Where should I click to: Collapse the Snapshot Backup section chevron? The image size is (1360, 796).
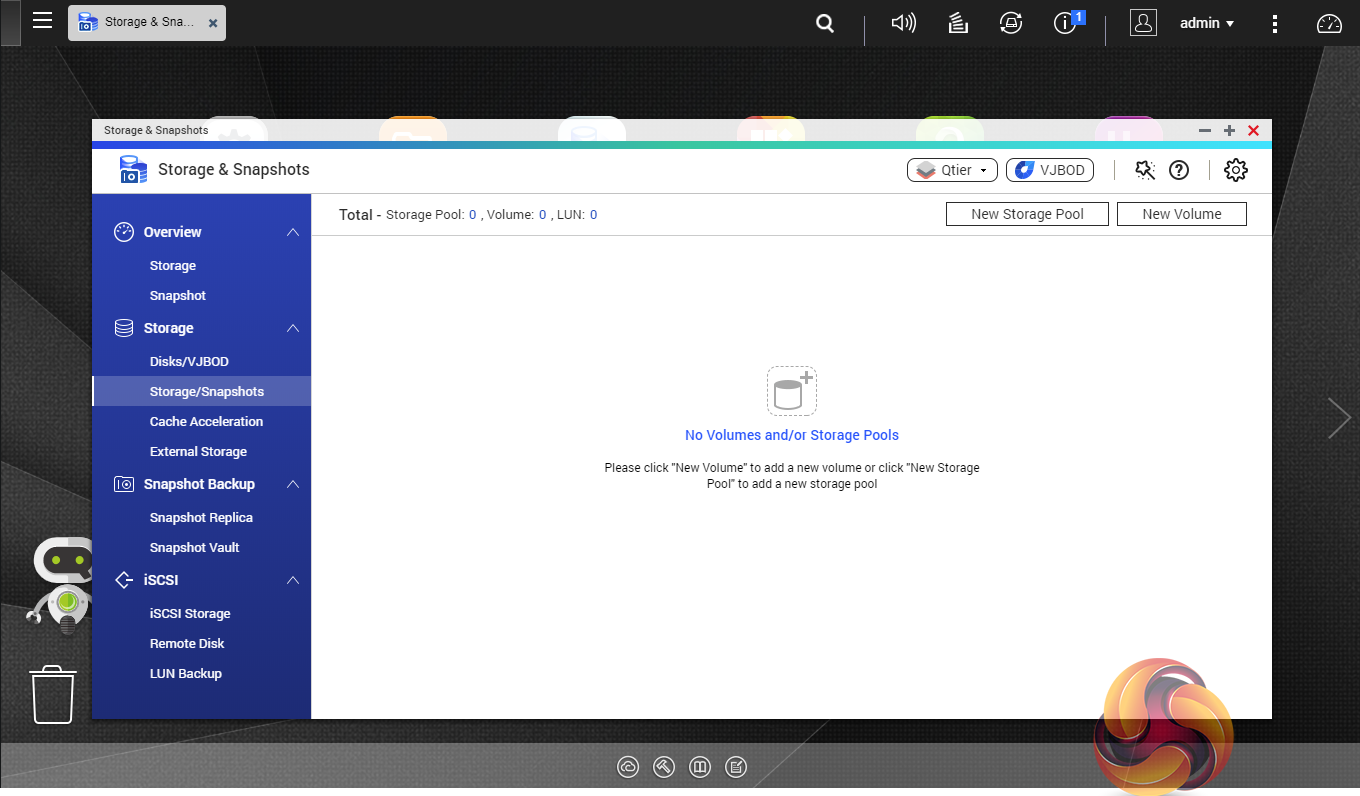(293, 484)
